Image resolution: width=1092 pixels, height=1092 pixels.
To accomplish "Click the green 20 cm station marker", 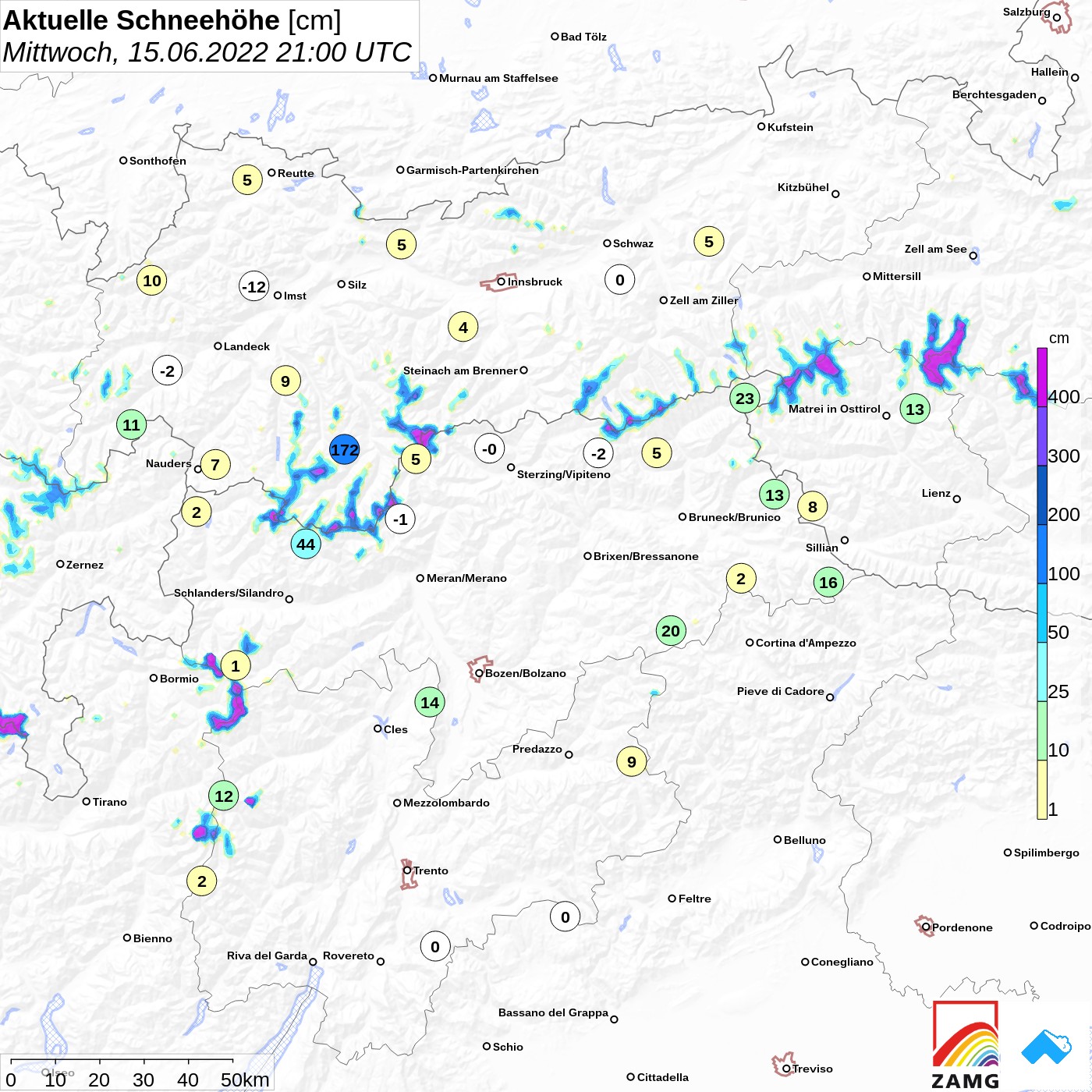I will pyautogui.click(x=671, y=631).
